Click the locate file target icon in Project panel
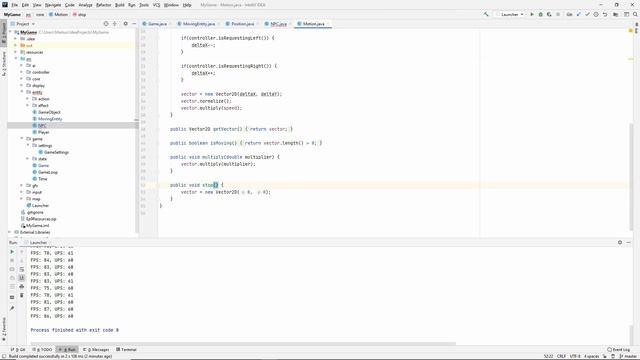Viewport: 640px width, 360px height. coord(106,24)
